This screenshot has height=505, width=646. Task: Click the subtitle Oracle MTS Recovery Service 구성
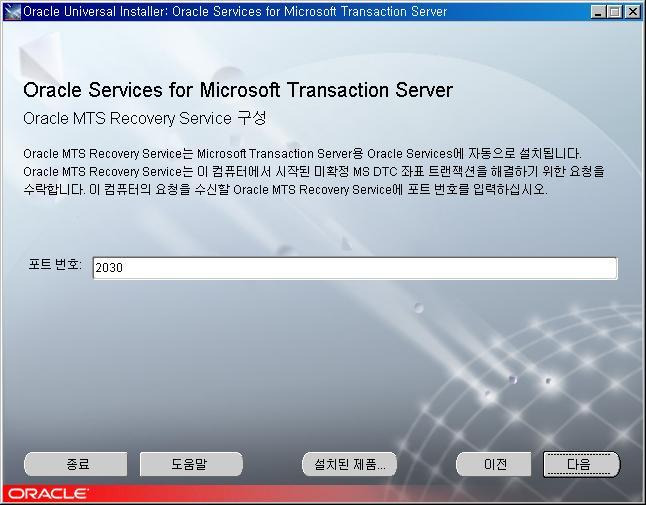(x=145, y=119)
